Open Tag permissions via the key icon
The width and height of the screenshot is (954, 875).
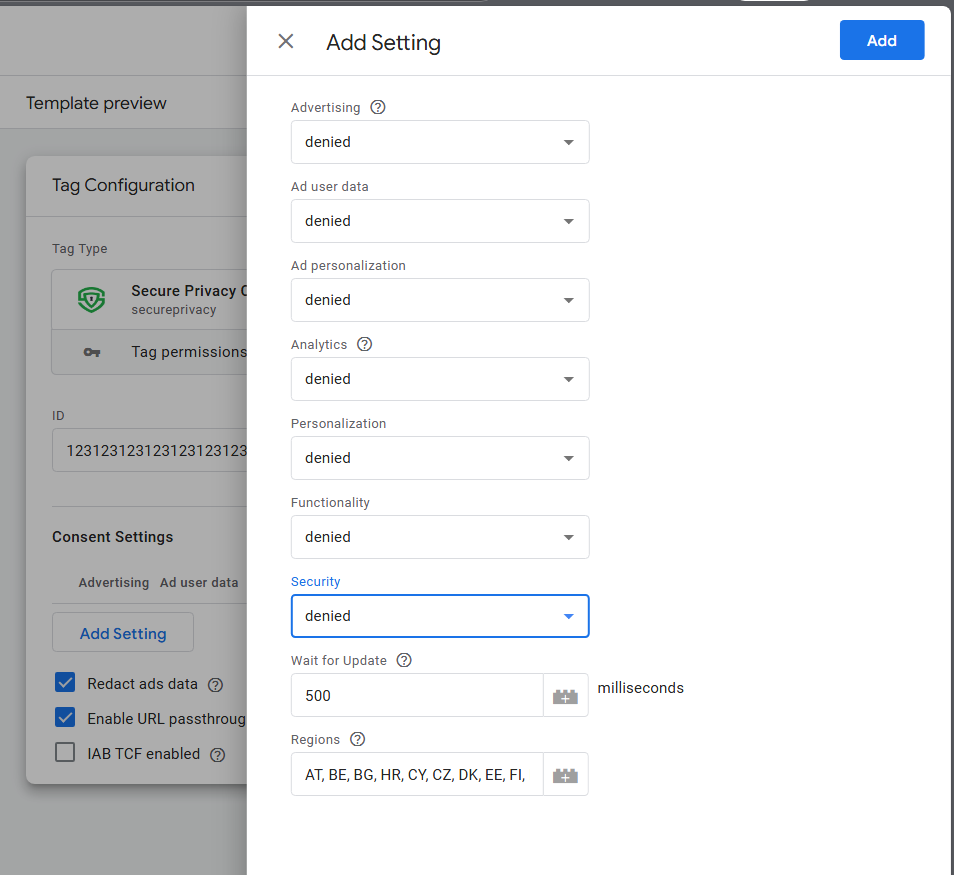(92, 351)
